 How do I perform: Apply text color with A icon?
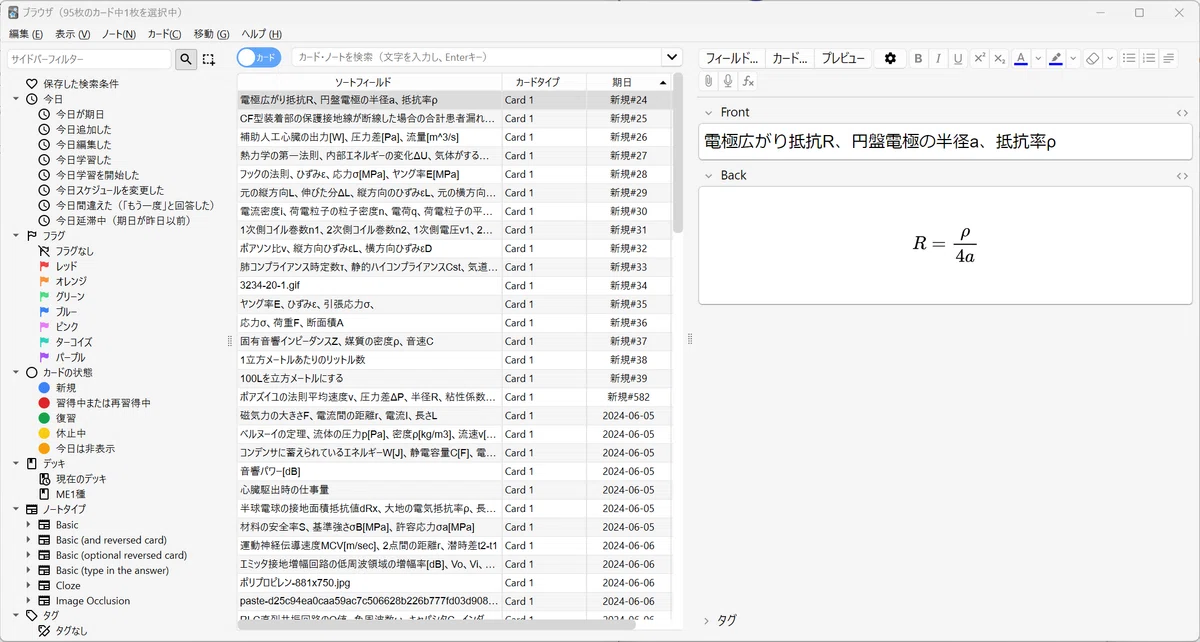point(1021,58)
